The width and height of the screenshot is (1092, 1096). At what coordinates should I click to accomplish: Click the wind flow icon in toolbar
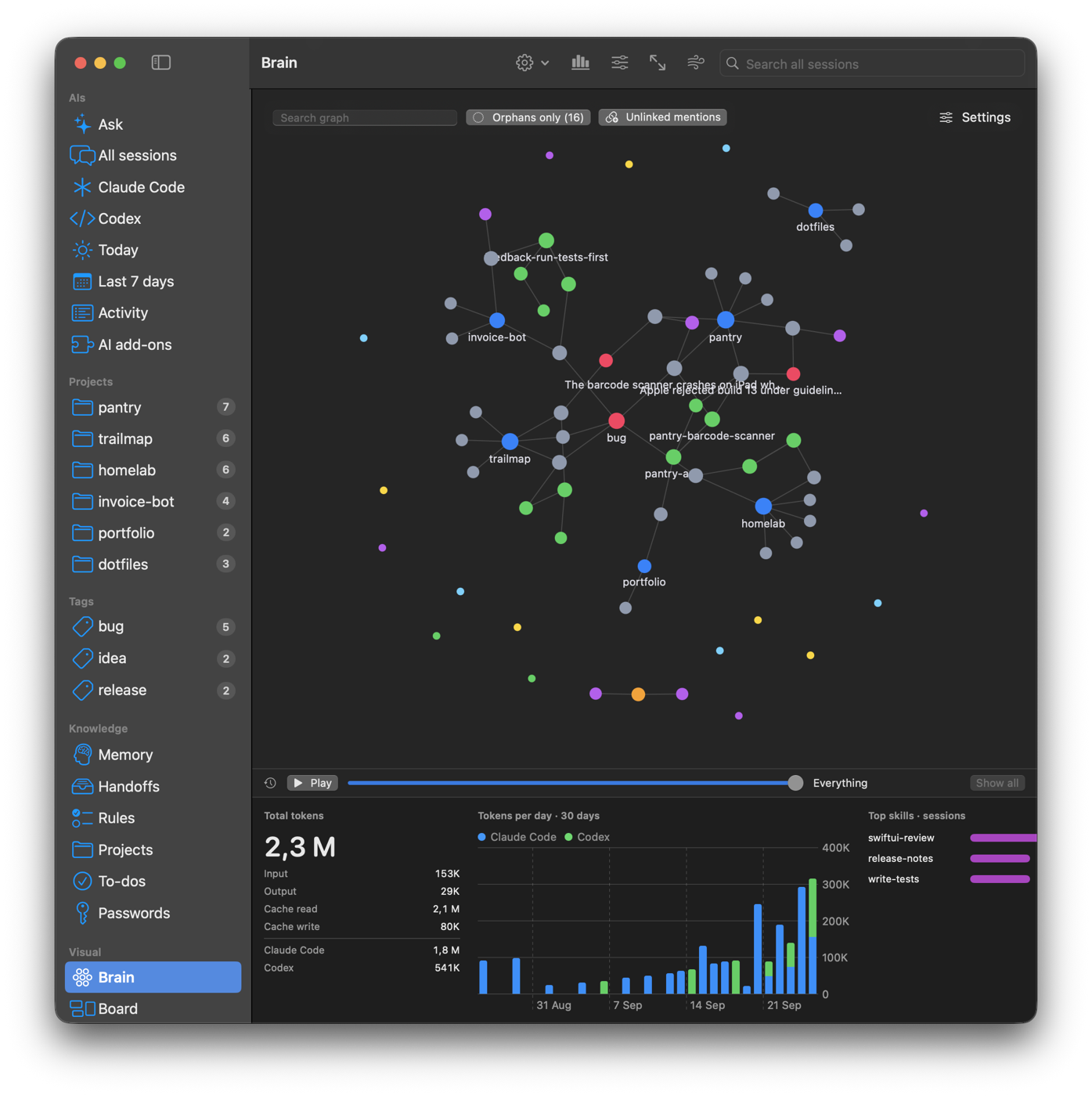[696, 63]
